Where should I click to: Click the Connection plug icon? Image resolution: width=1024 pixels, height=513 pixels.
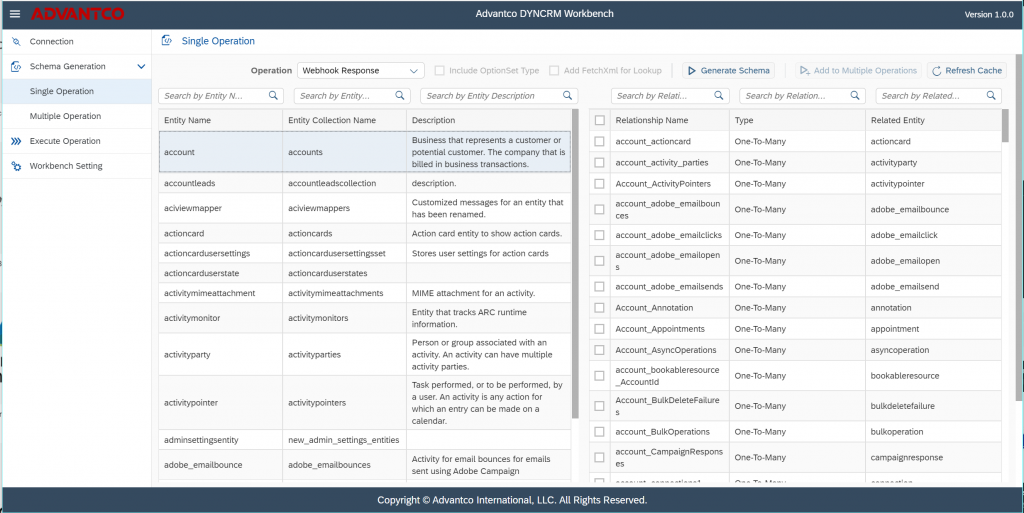tap(16, 41)
